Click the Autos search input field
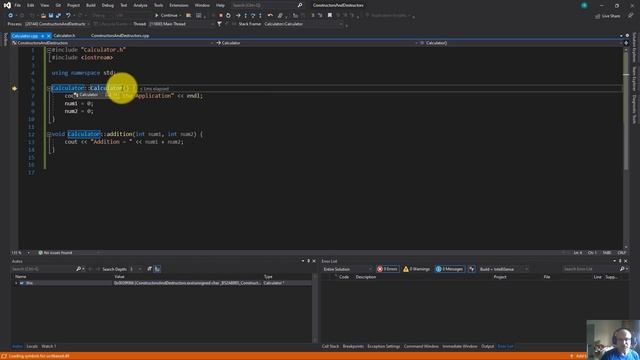The image size is (640, 360). [x=43, y=269]
